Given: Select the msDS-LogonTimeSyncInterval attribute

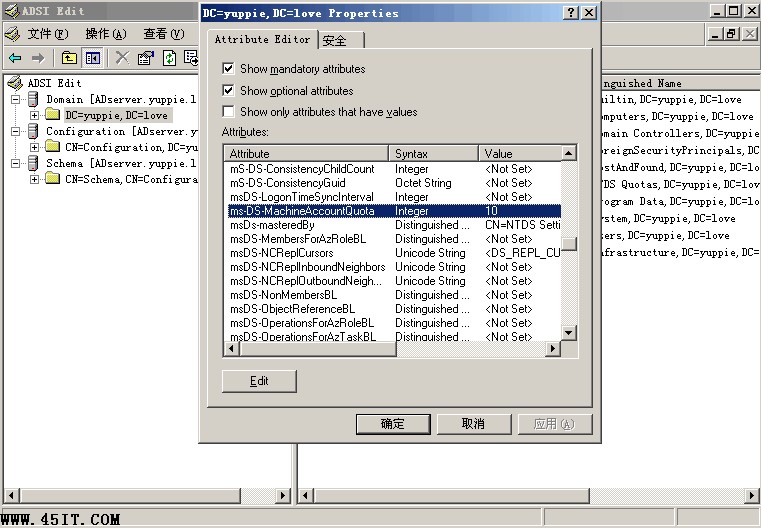Looking at the screenshot, I should tap(301, 197).
